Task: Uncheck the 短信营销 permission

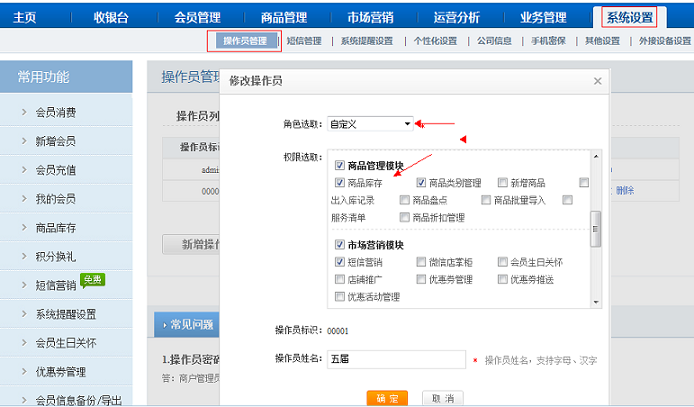Action: (340, 262)
